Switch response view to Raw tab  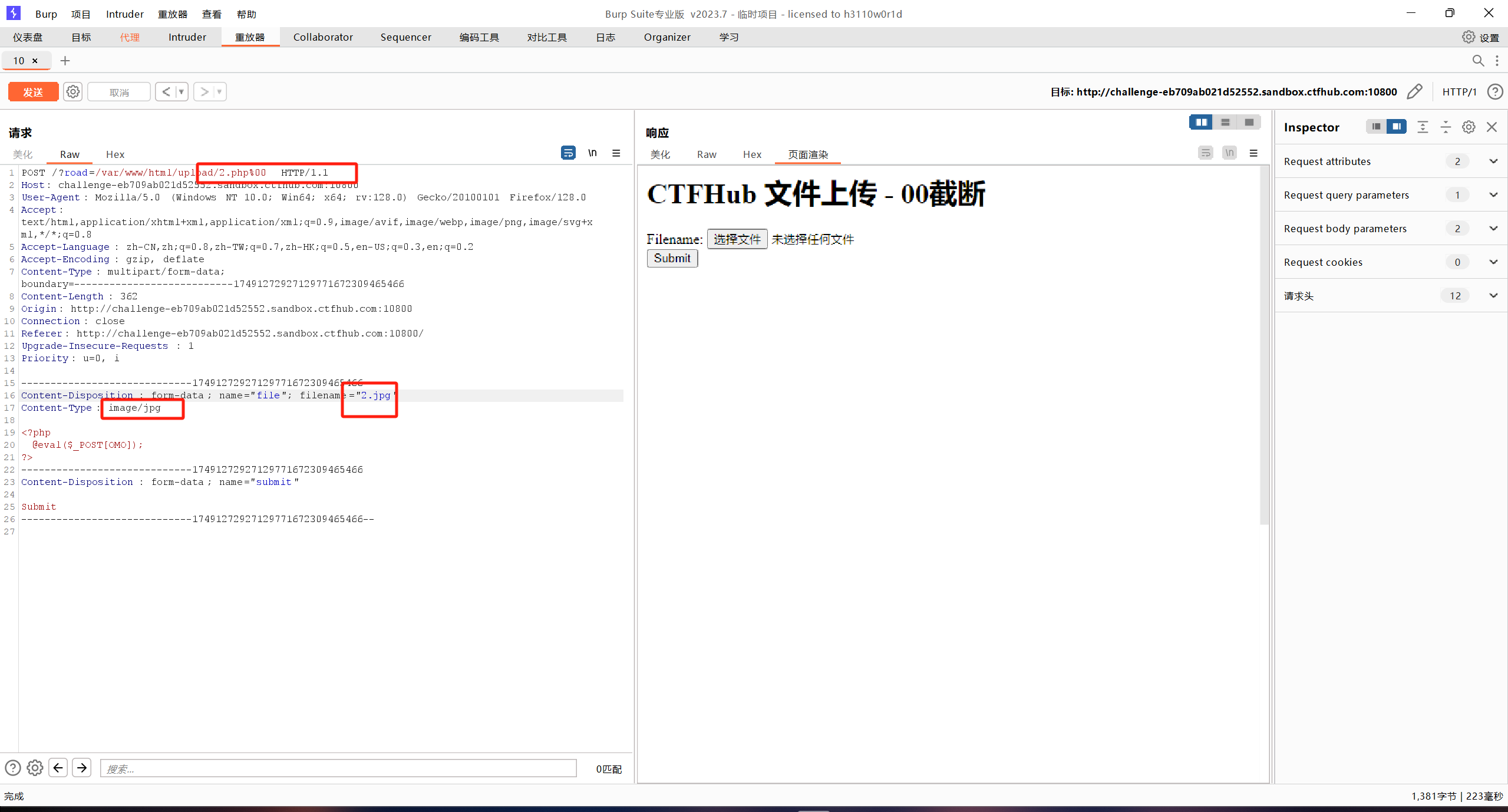click(x=706, y=154)
